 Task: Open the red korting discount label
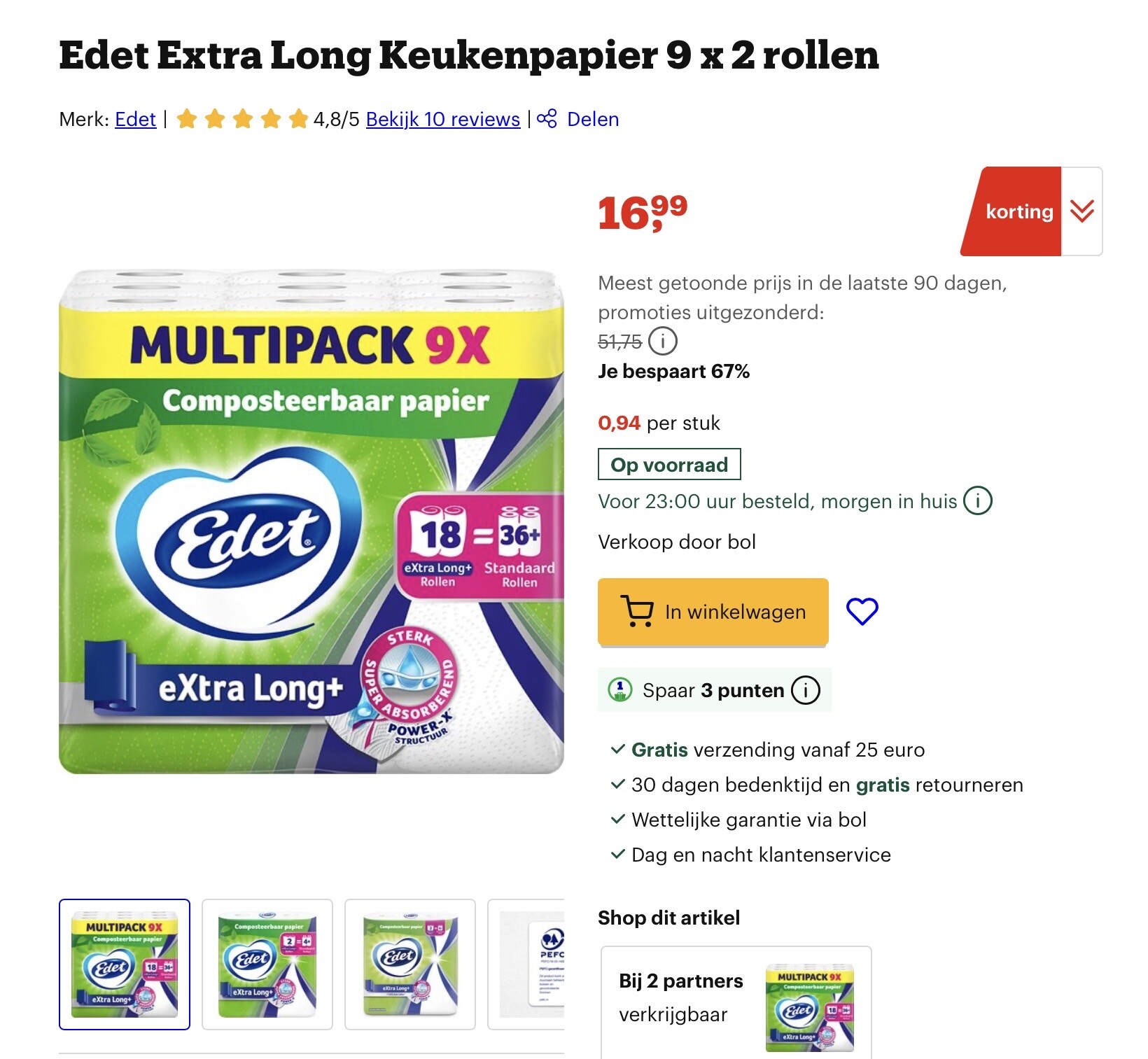(x=1011, y=211)
